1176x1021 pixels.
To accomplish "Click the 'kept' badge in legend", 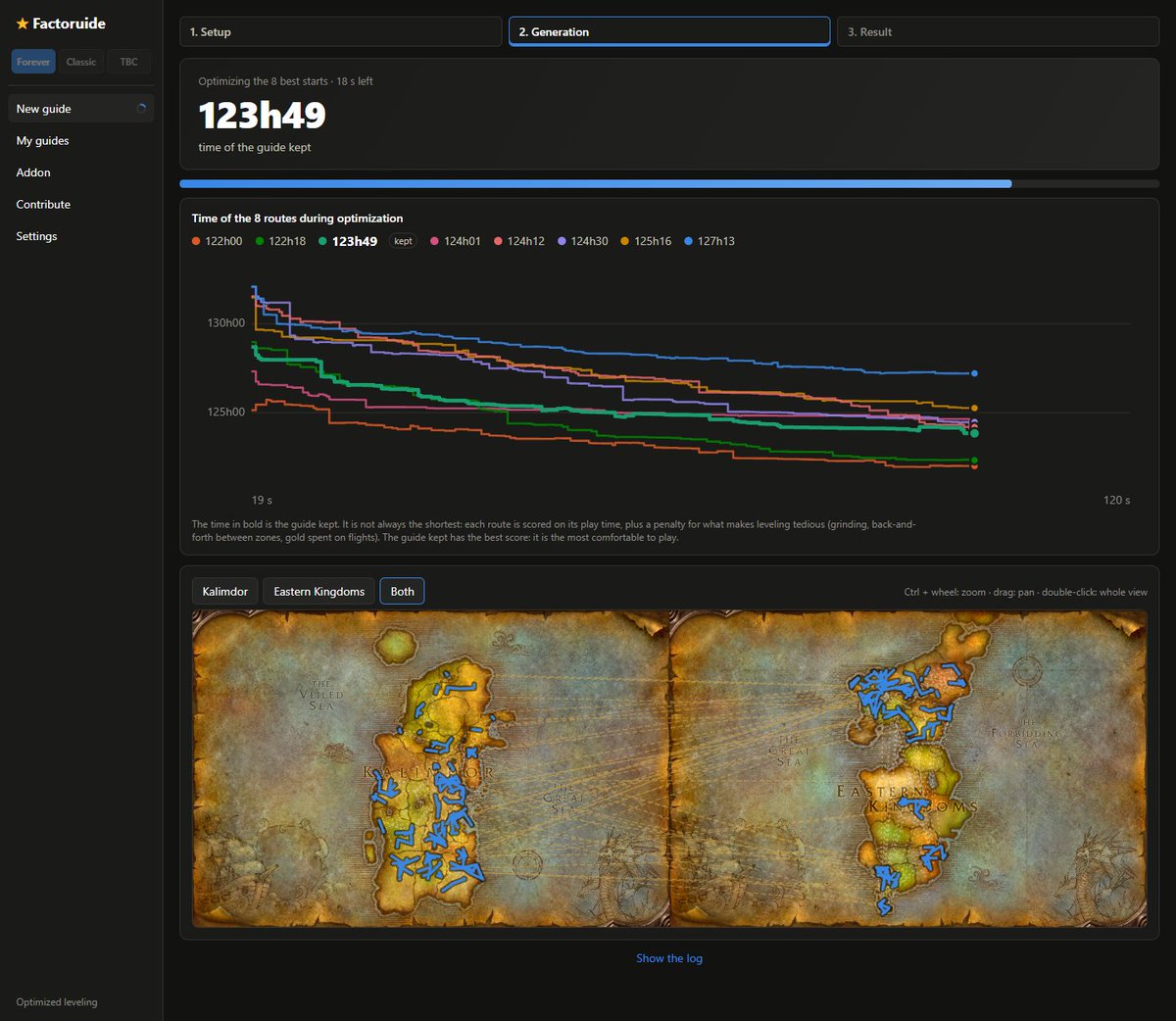I will [403, 241].
